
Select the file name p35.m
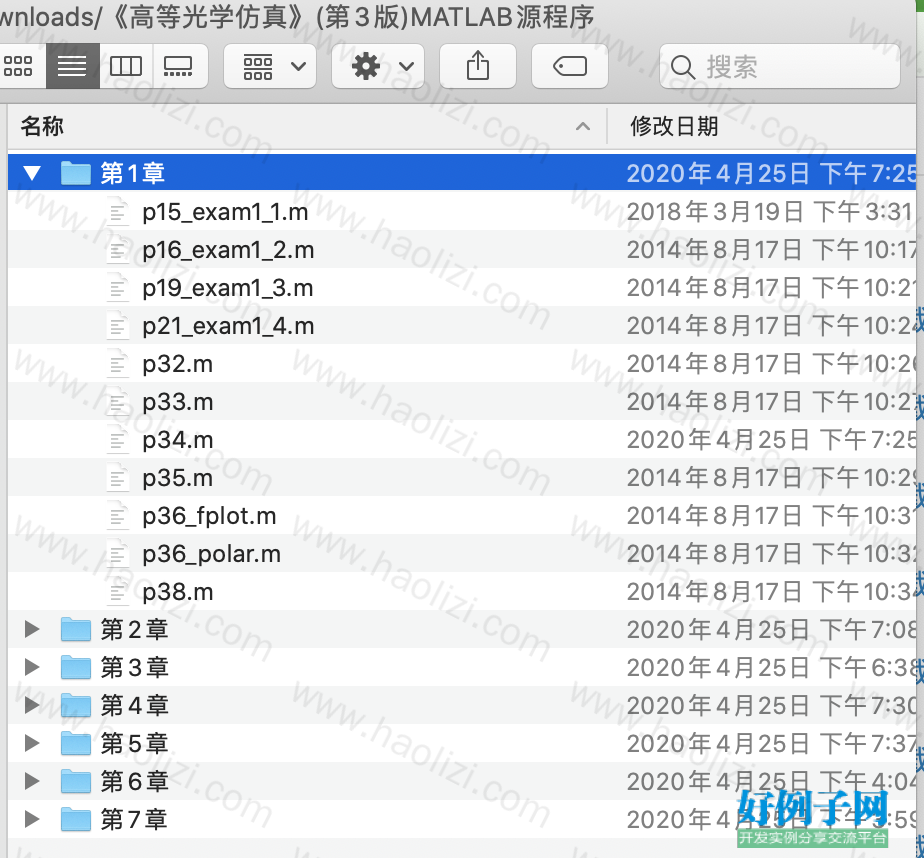177,478
